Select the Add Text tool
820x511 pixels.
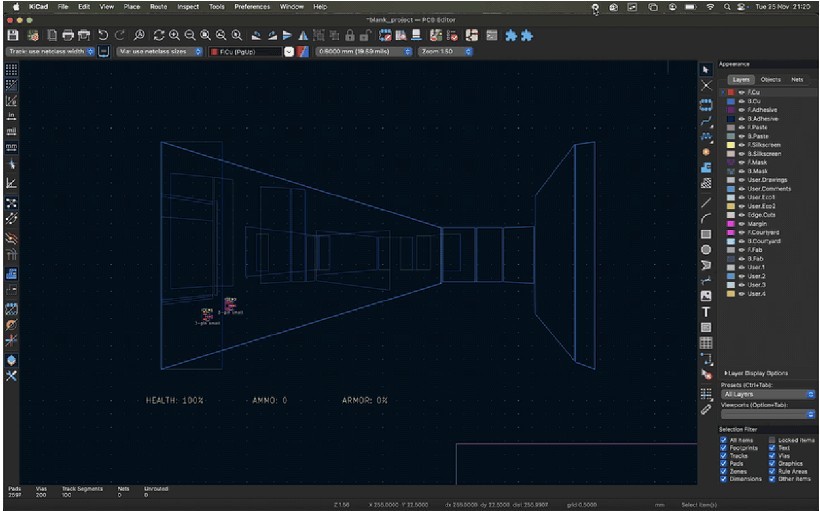pos(706,311)
